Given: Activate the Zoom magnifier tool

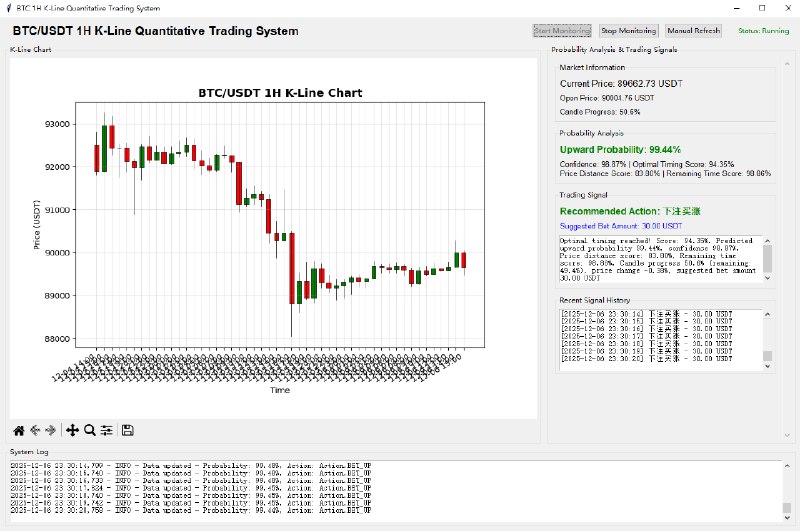Looking at the screenshot, I should [90, 430].
